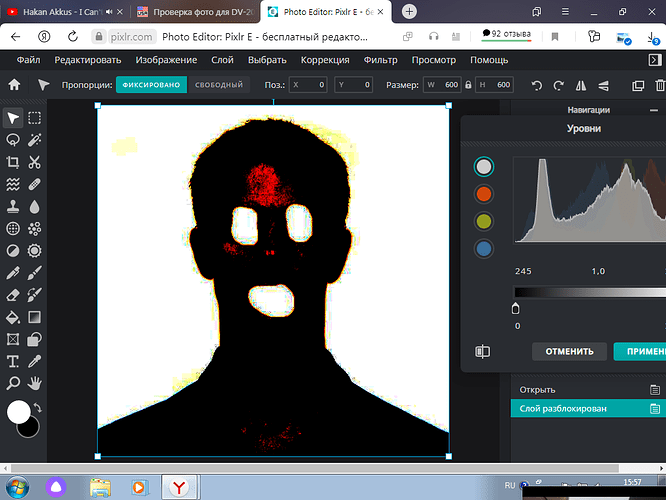Open the Просмотр menu
This screenshot has height=500, width=666.
434,60
